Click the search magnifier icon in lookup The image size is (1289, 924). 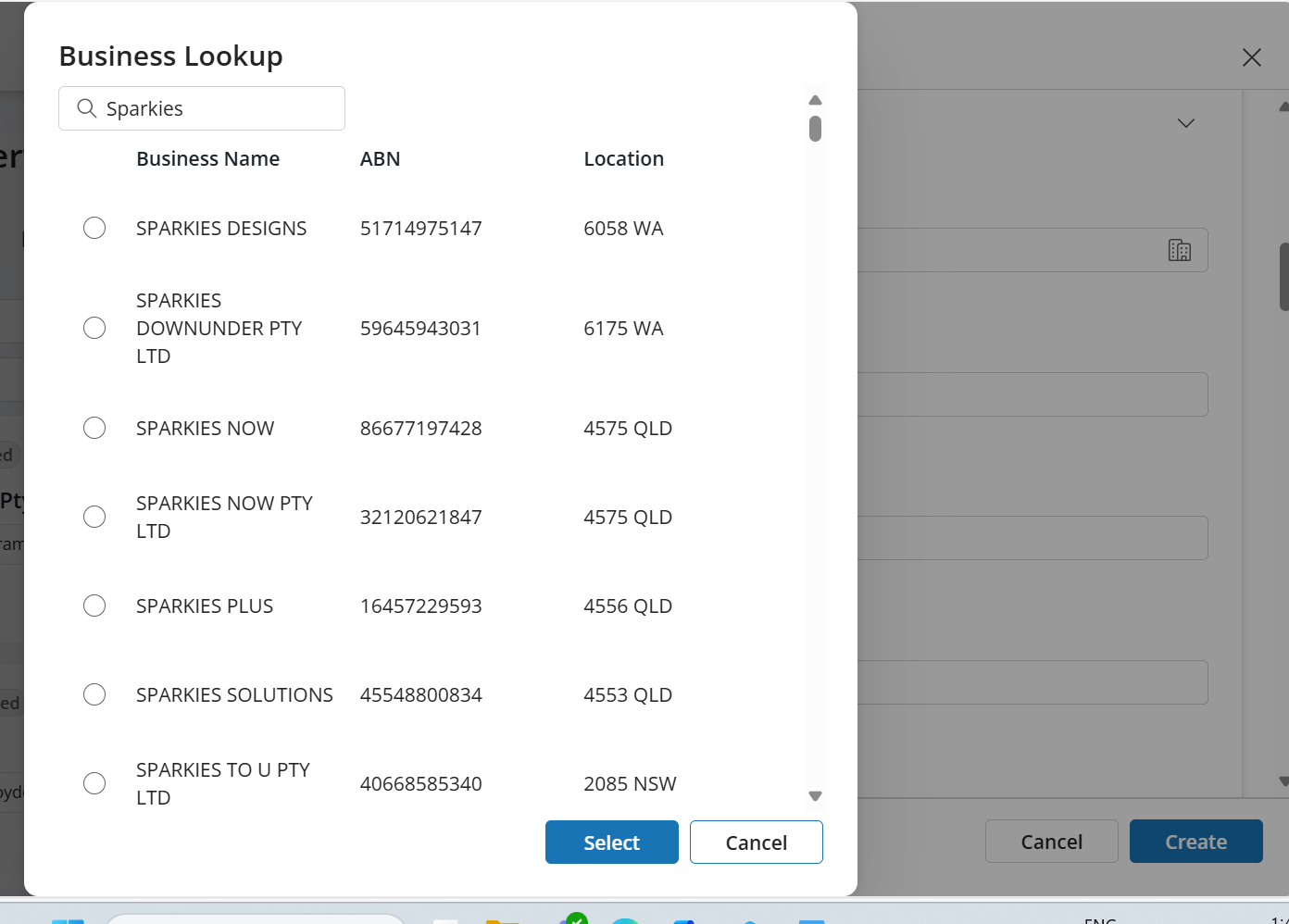pos(87,108)
